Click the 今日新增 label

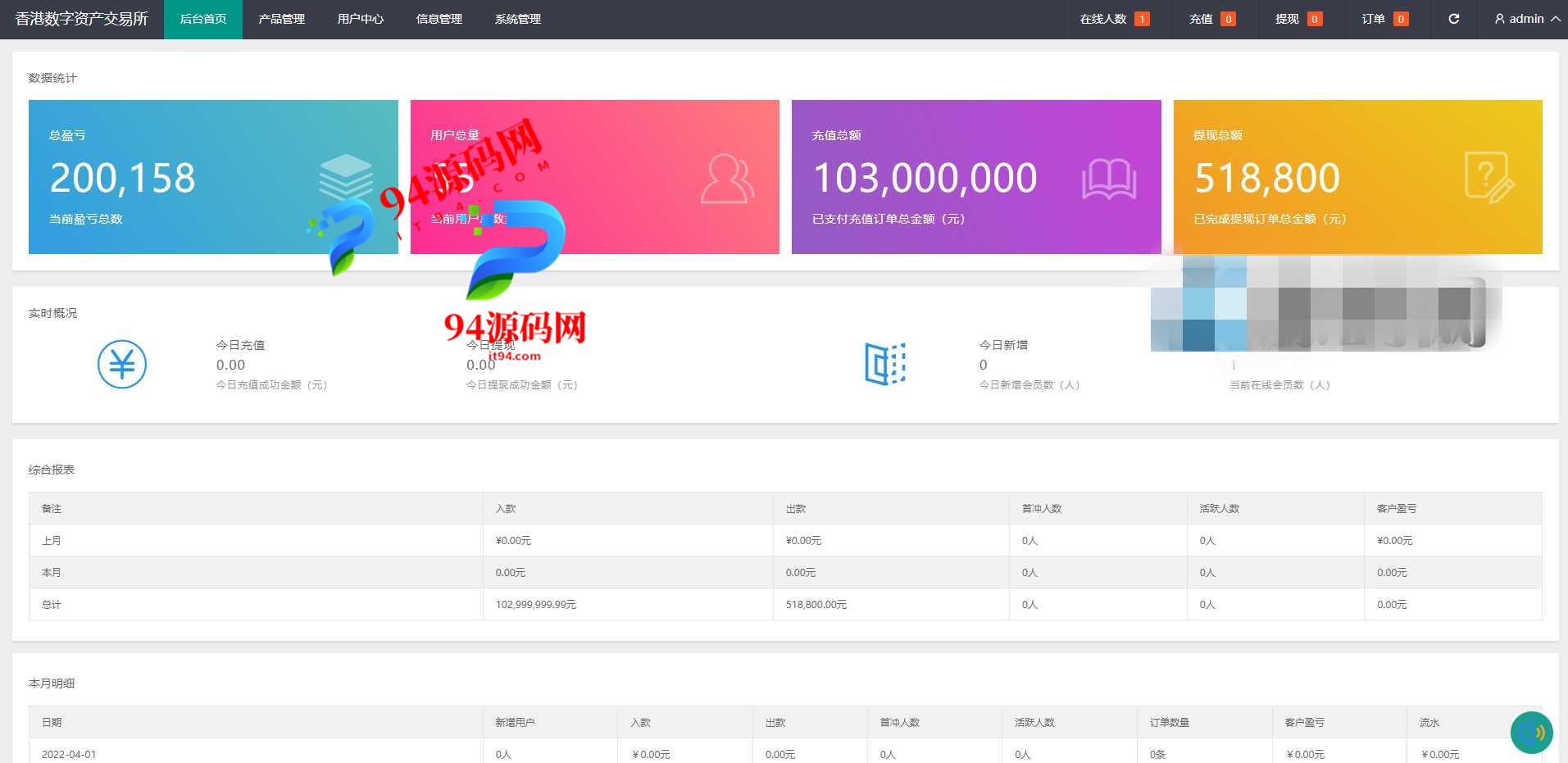pos(1003,345)
